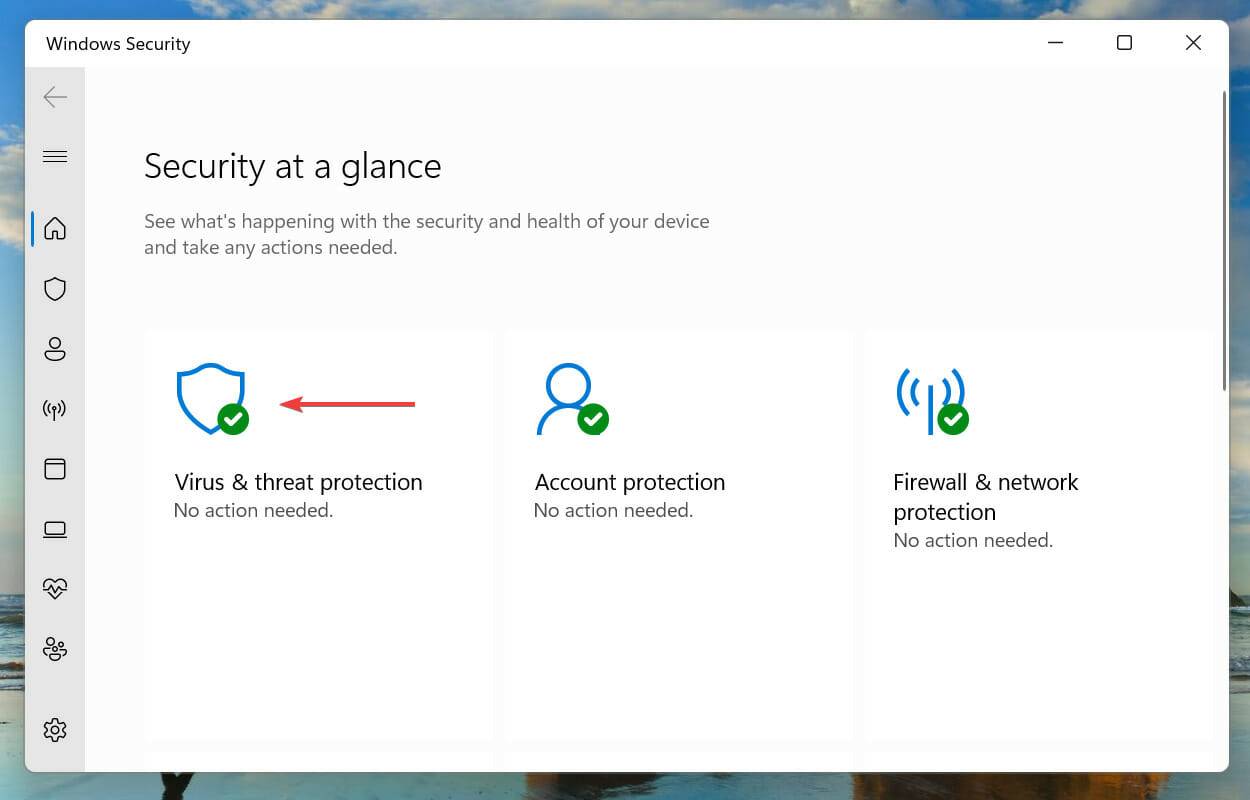This screenshot has height=800, width=1250.
Task: Open Device security using the laptop sidebar icon
Action: (55, 529)
